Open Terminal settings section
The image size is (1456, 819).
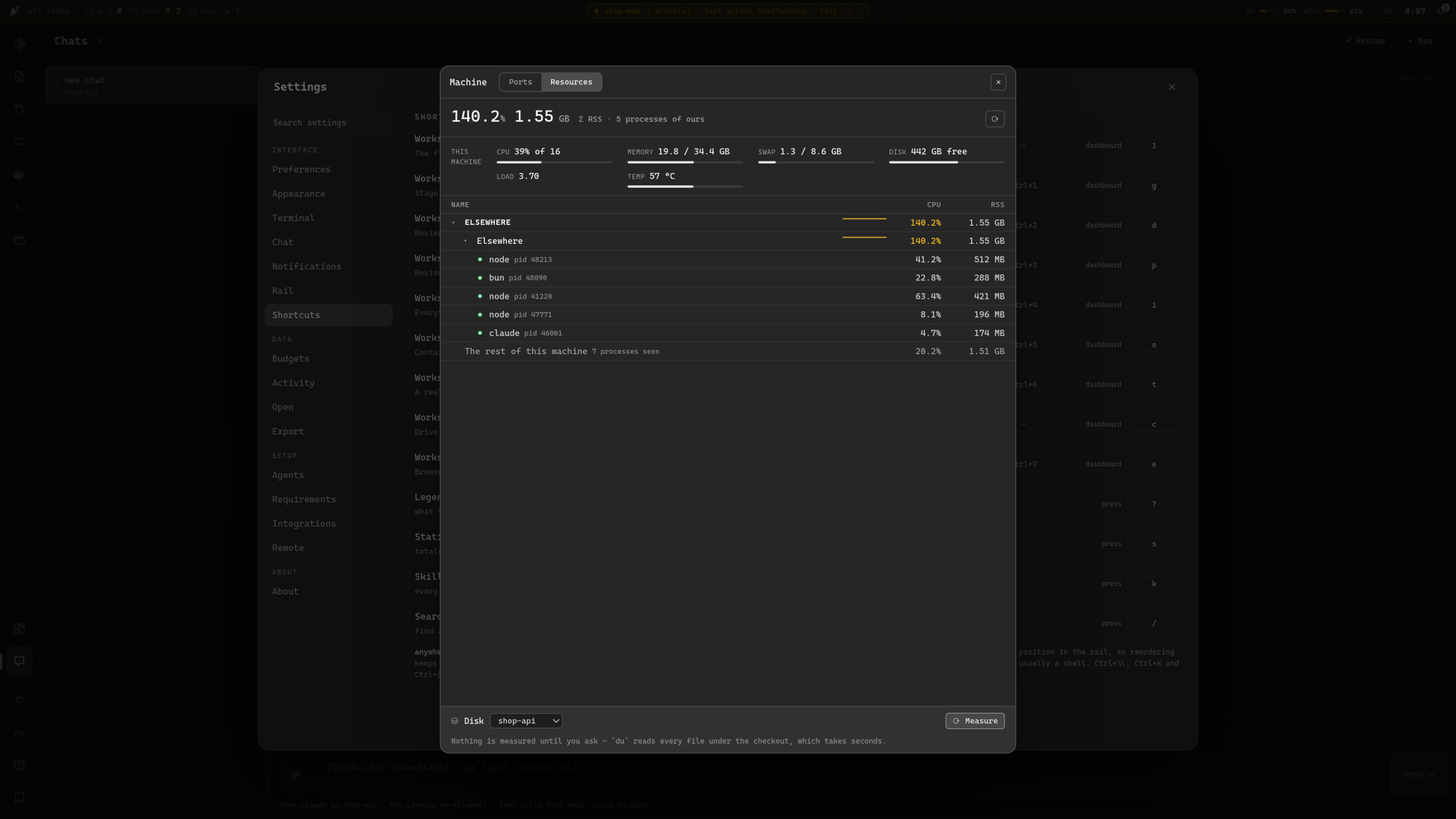(328, 218)
